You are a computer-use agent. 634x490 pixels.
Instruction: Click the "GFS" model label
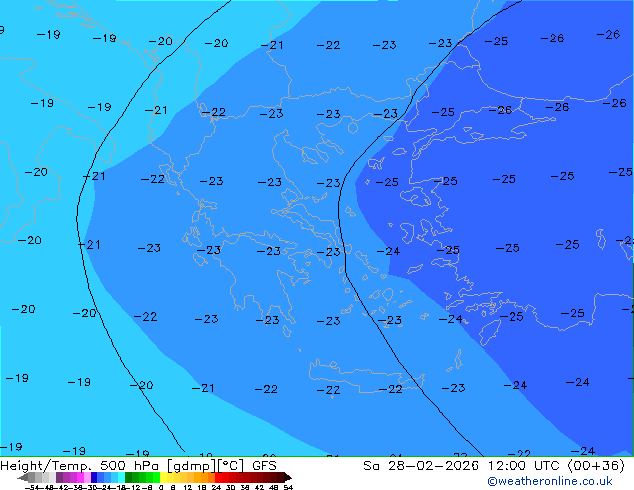[x=264, y=466]
